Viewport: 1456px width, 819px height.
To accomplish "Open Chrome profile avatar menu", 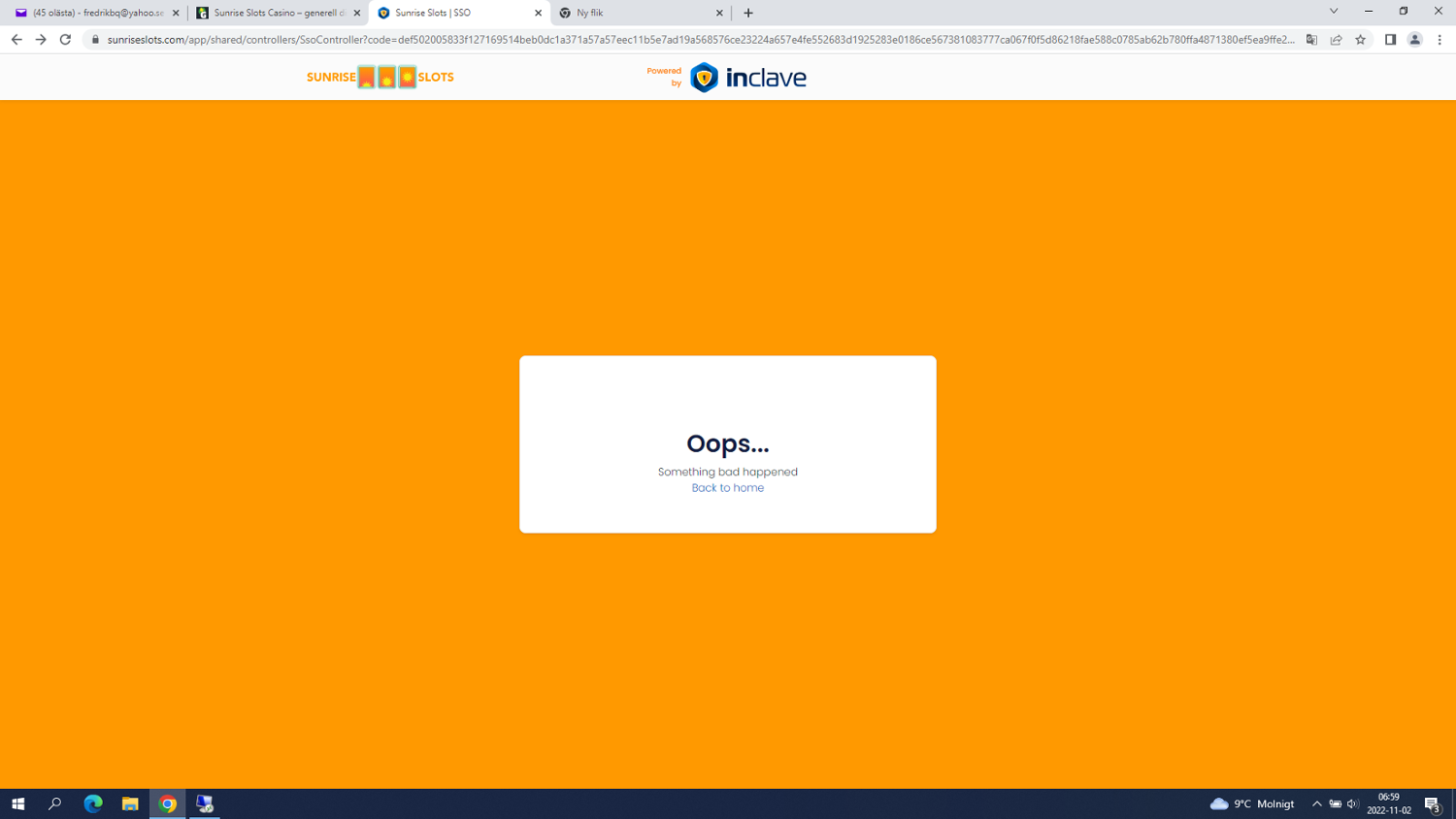I will pyautogui.click(x=1415, y=40).
